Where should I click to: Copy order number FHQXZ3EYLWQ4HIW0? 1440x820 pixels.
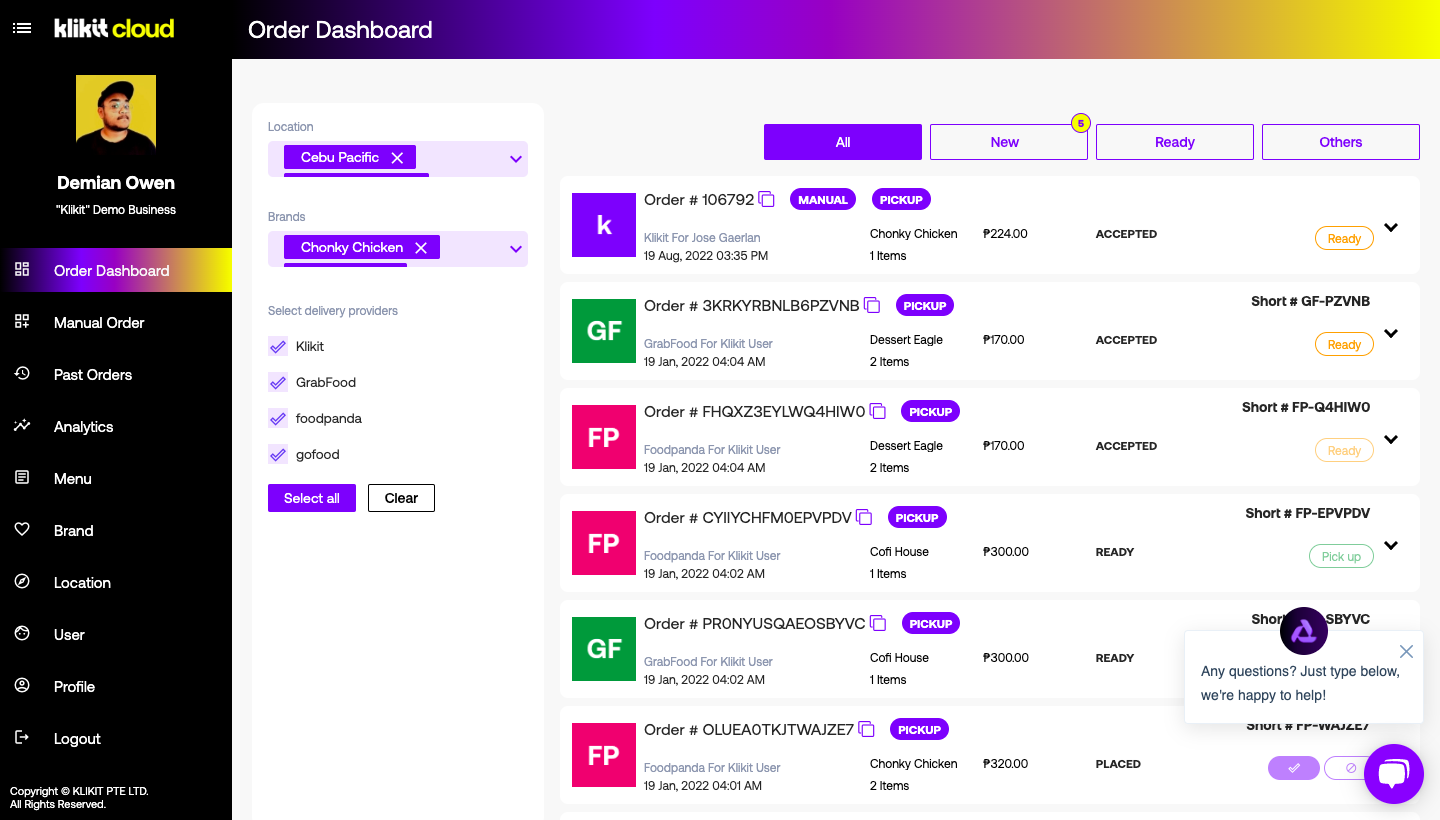[x=878, y=411]
